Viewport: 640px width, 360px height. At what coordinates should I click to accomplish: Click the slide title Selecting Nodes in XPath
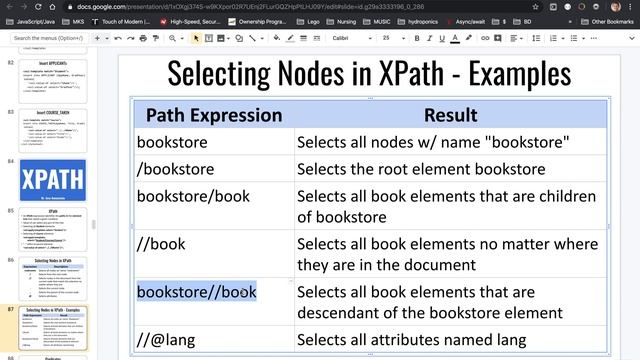tap(369, 74)
